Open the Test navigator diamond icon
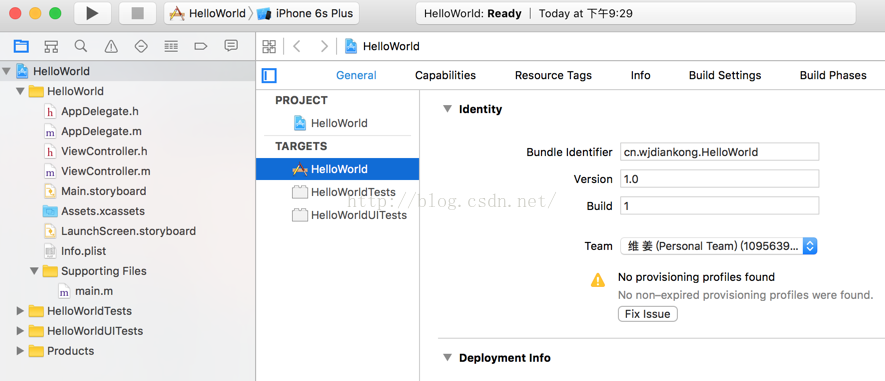The image size is (885, 381). [141, 46]
